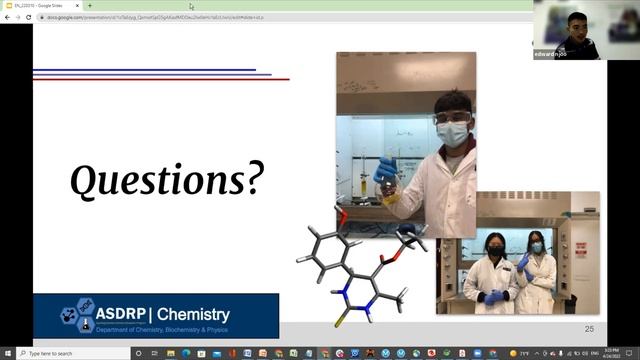Screen dimensions: 640x360
Task: Click the Chrome icon on the taskbar
Action: [x=324, y=353]
